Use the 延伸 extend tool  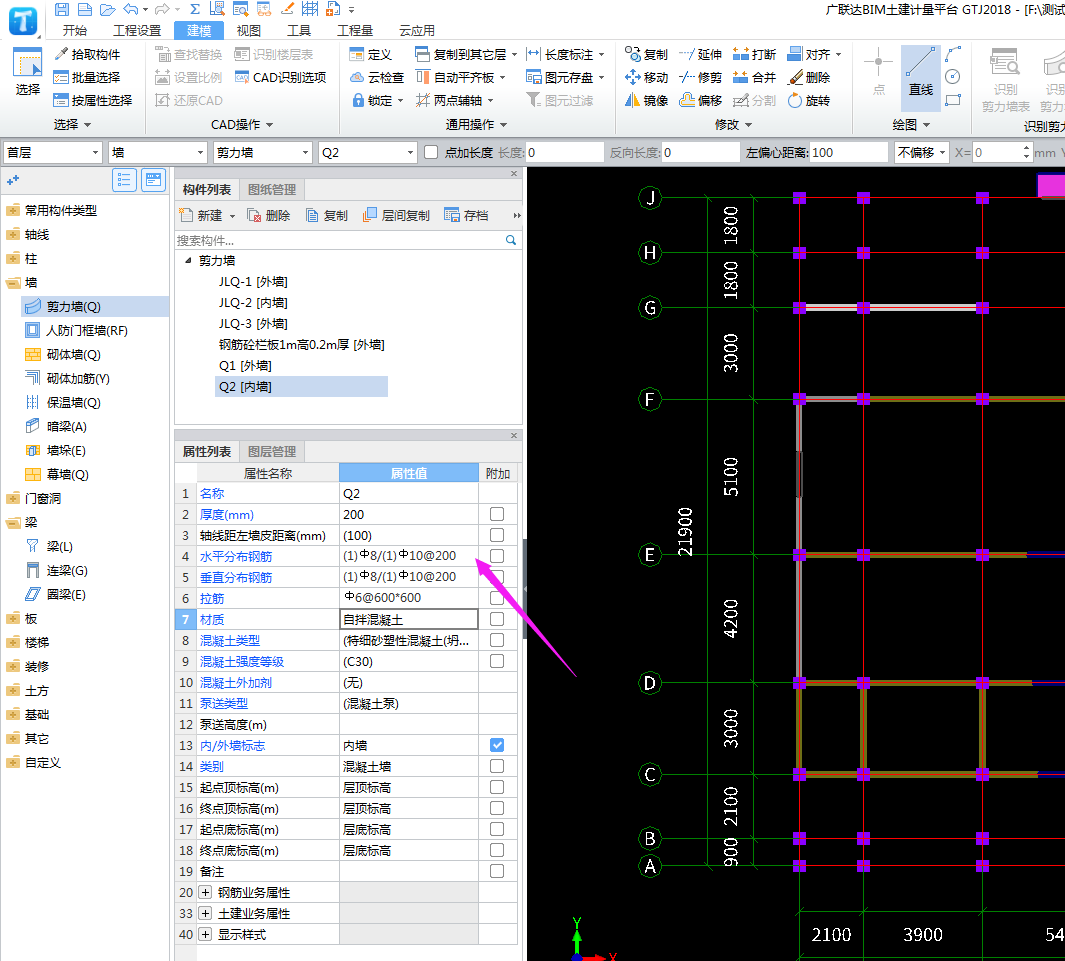(x=700, y=54)
